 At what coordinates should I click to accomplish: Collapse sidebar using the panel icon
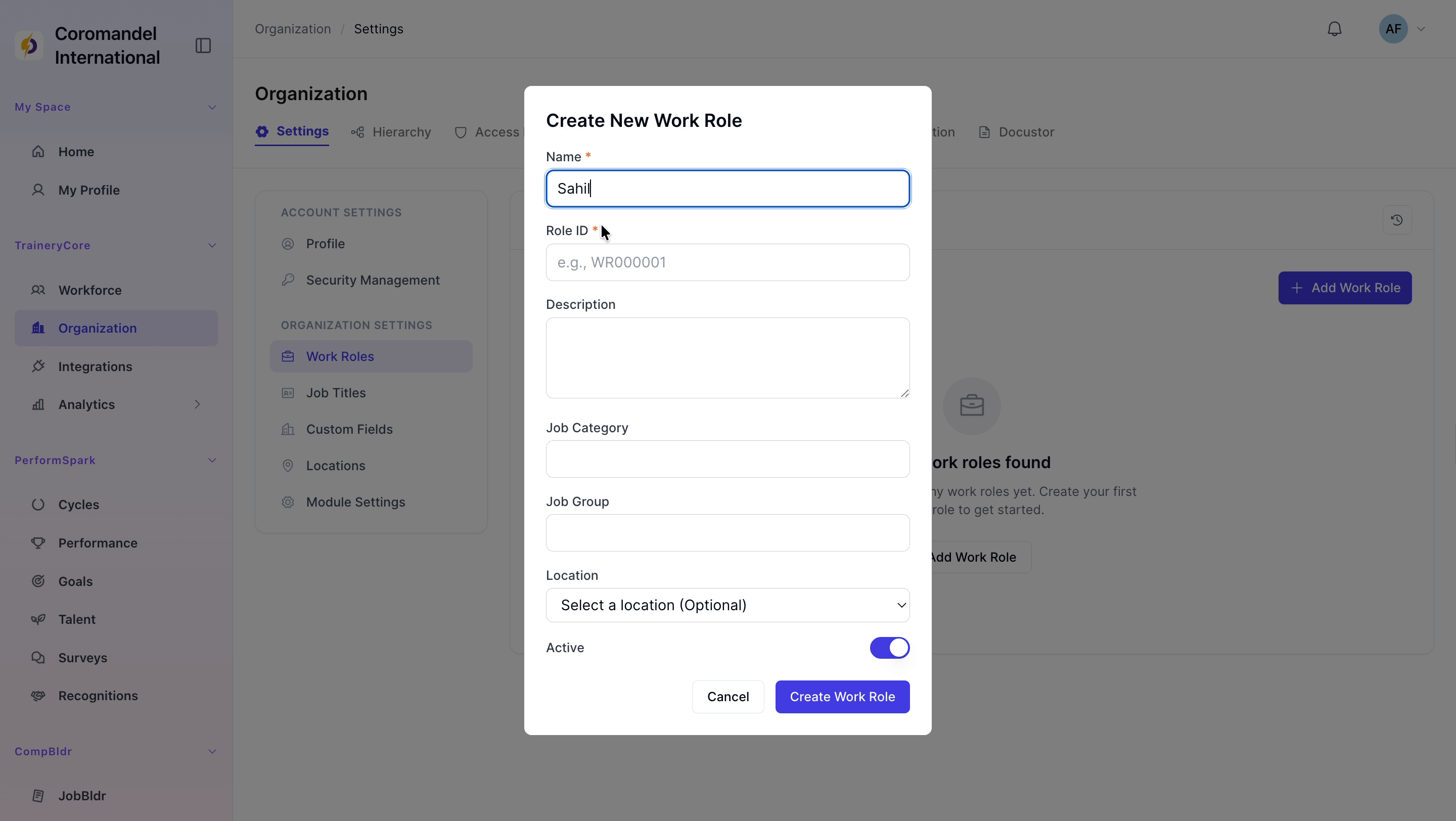[203, 45]
